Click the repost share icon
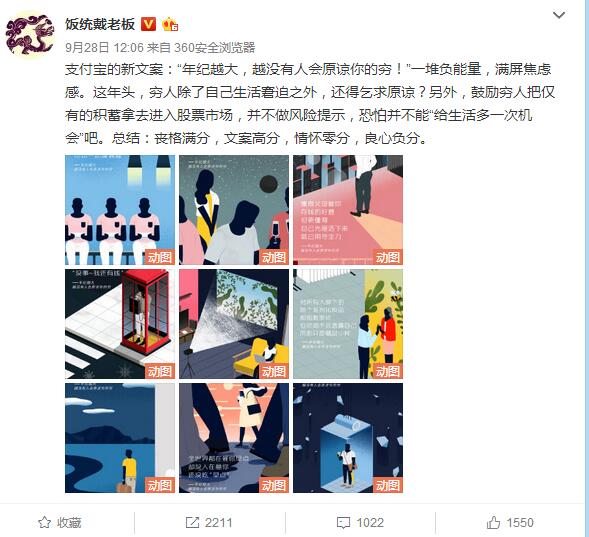Image resolution: width=589 pixels, height=537 pixels. coord(192,522)
